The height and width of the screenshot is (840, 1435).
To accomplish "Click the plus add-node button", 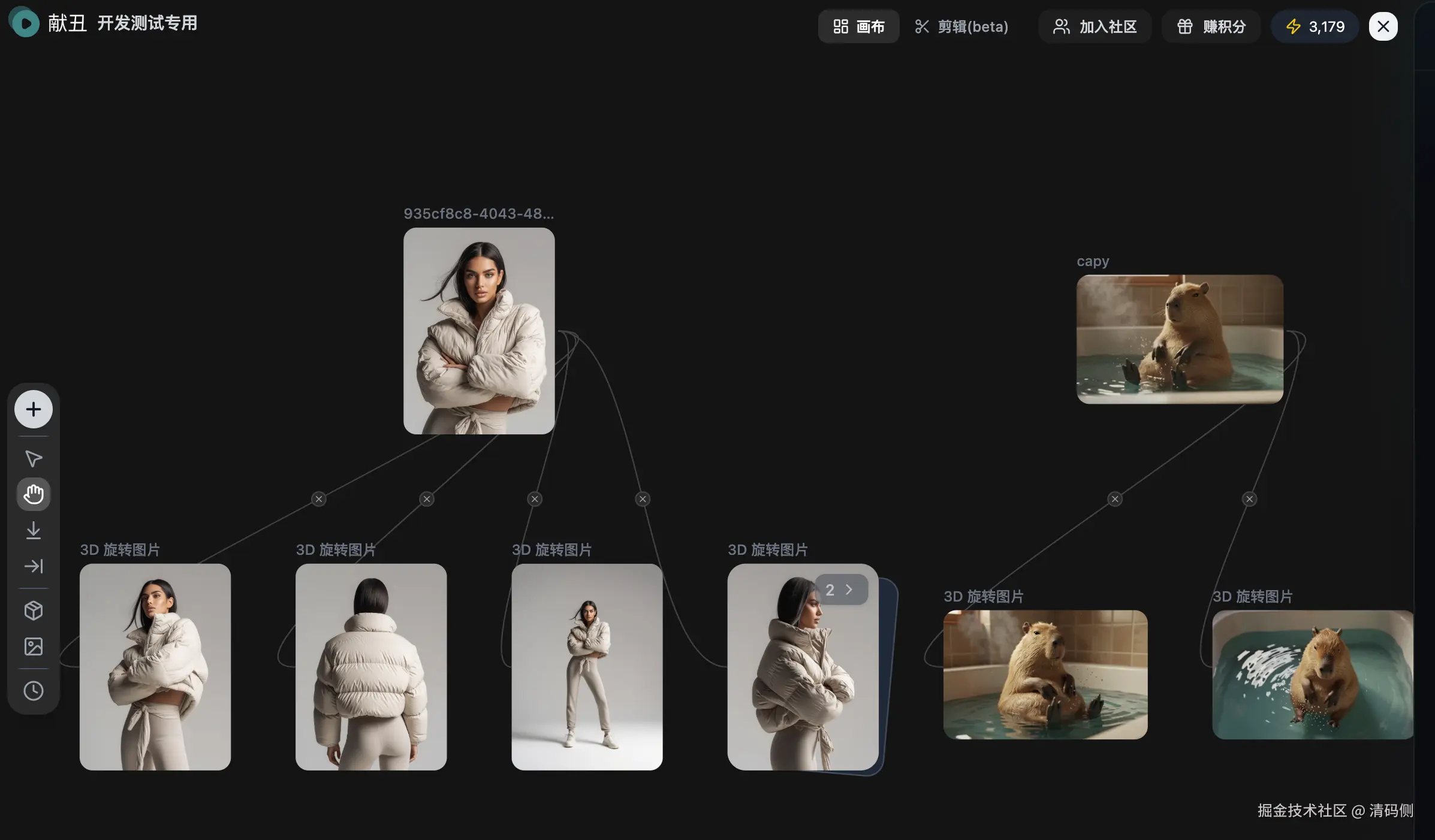I will click(34, 410).
